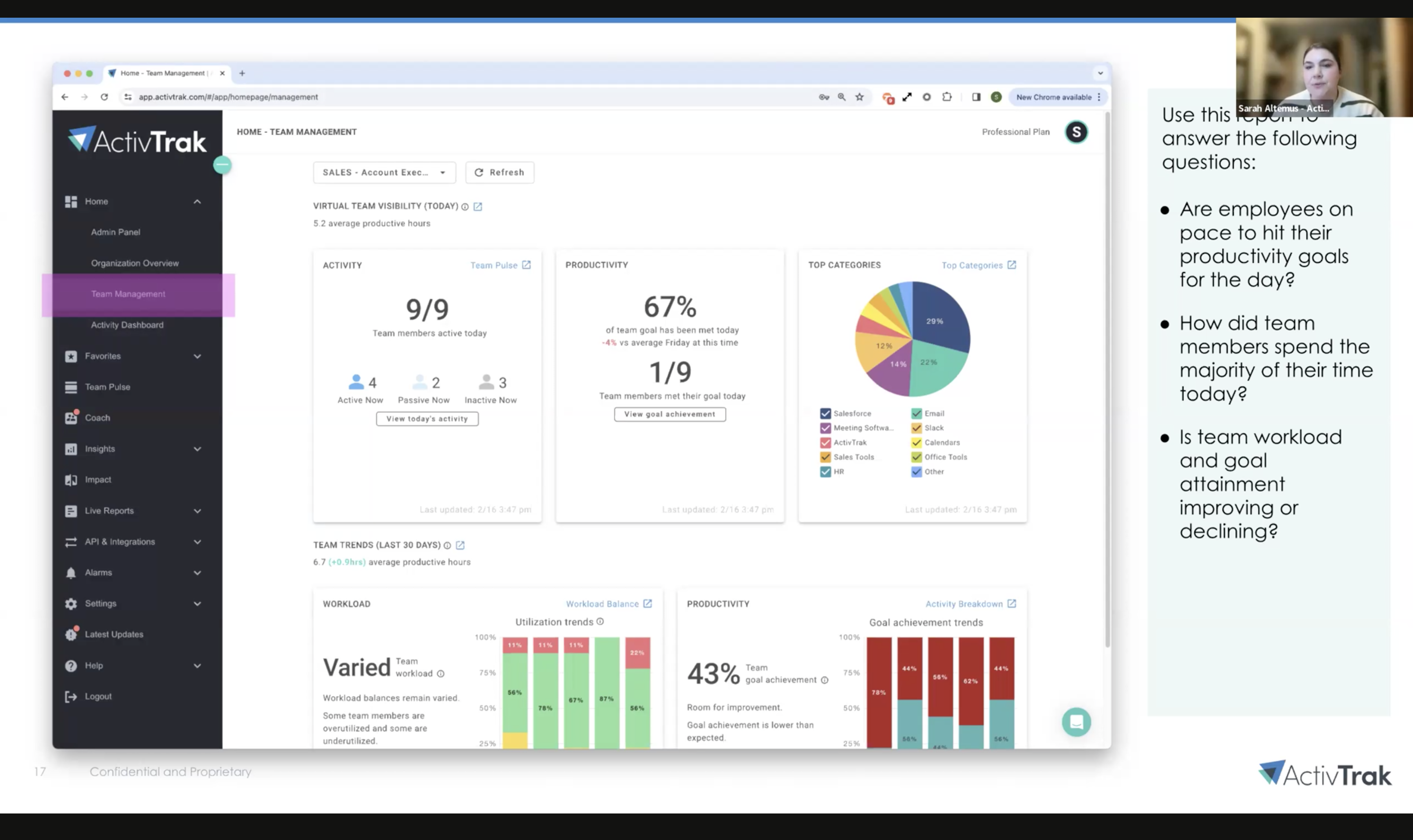Click the Workload Balance open icon
The width and height of the screenshot is (1413, 840).
point(648,604)
